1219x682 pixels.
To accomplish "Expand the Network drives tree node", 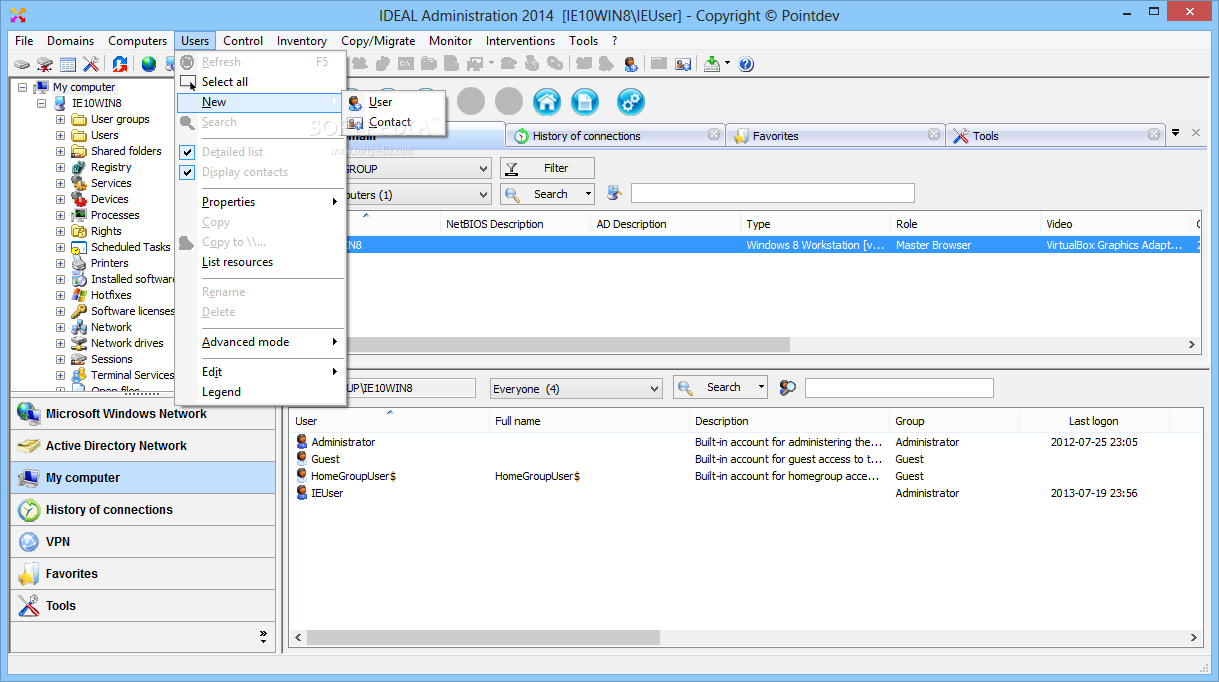I will [x=60, y=343].
